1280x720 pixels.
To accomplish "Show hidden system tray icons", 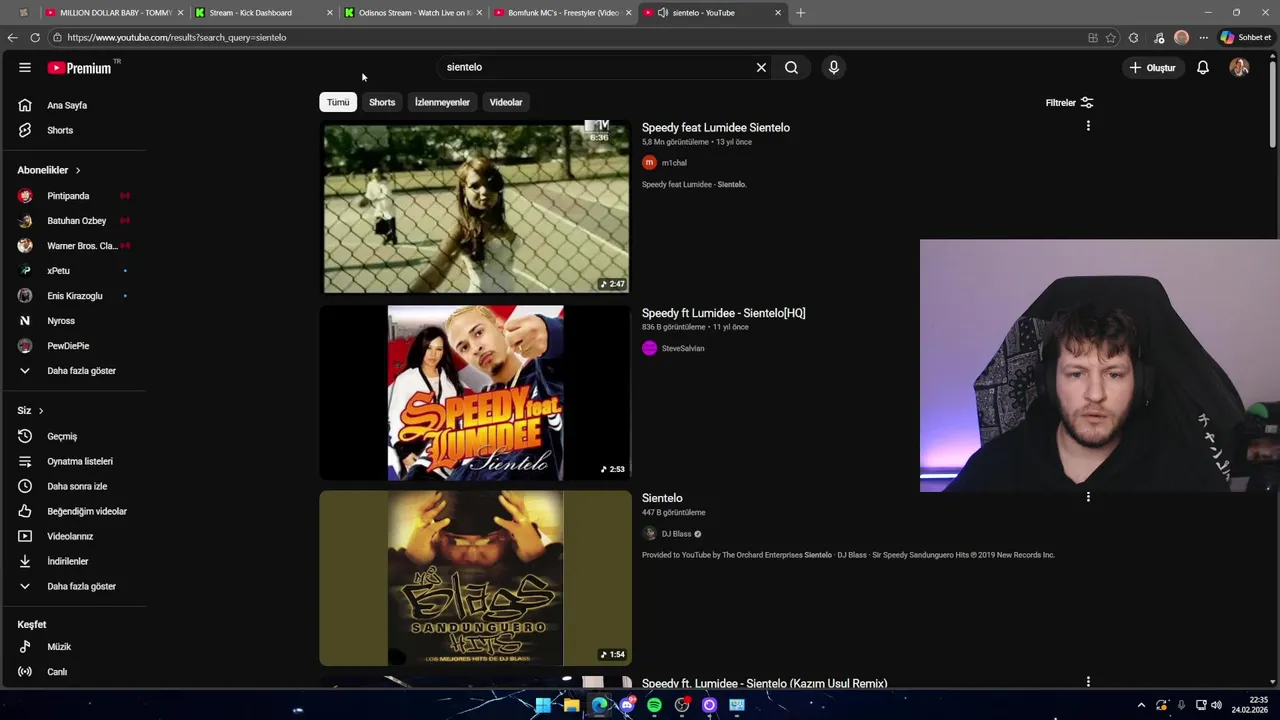I will tap(1141, 705).
